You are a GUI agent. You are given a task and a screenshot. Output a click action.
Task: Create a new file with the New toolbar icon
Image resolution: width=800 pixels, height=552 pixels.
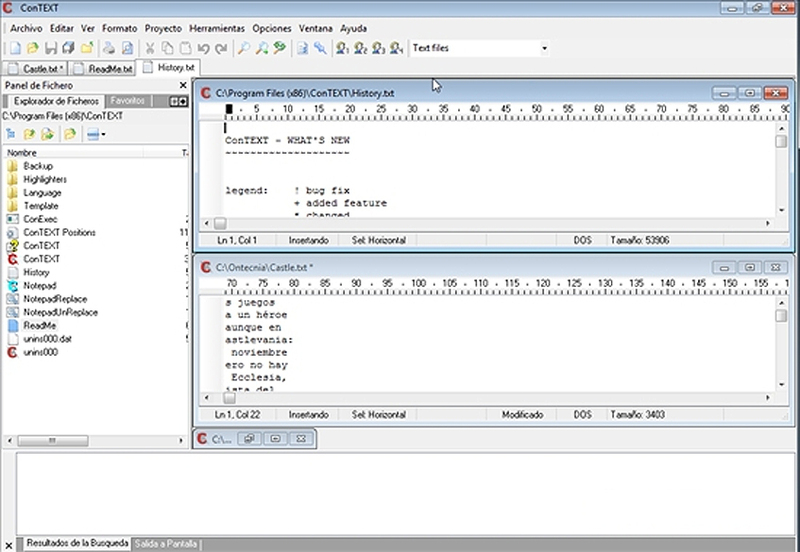click(x=15, y=48)
